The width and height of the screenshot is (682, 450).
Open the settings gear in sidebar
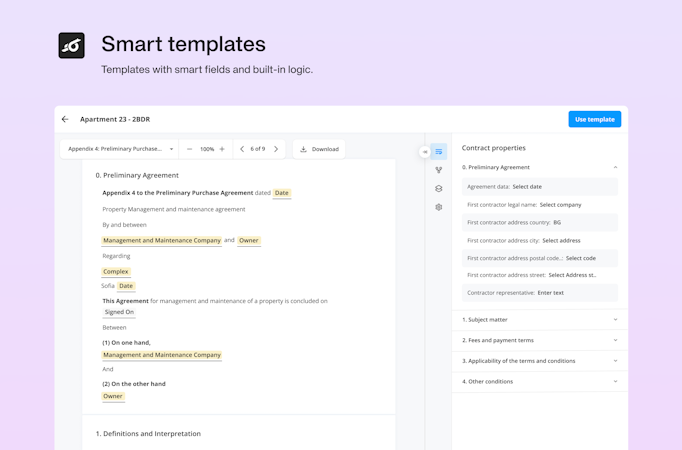pos(439,207)
